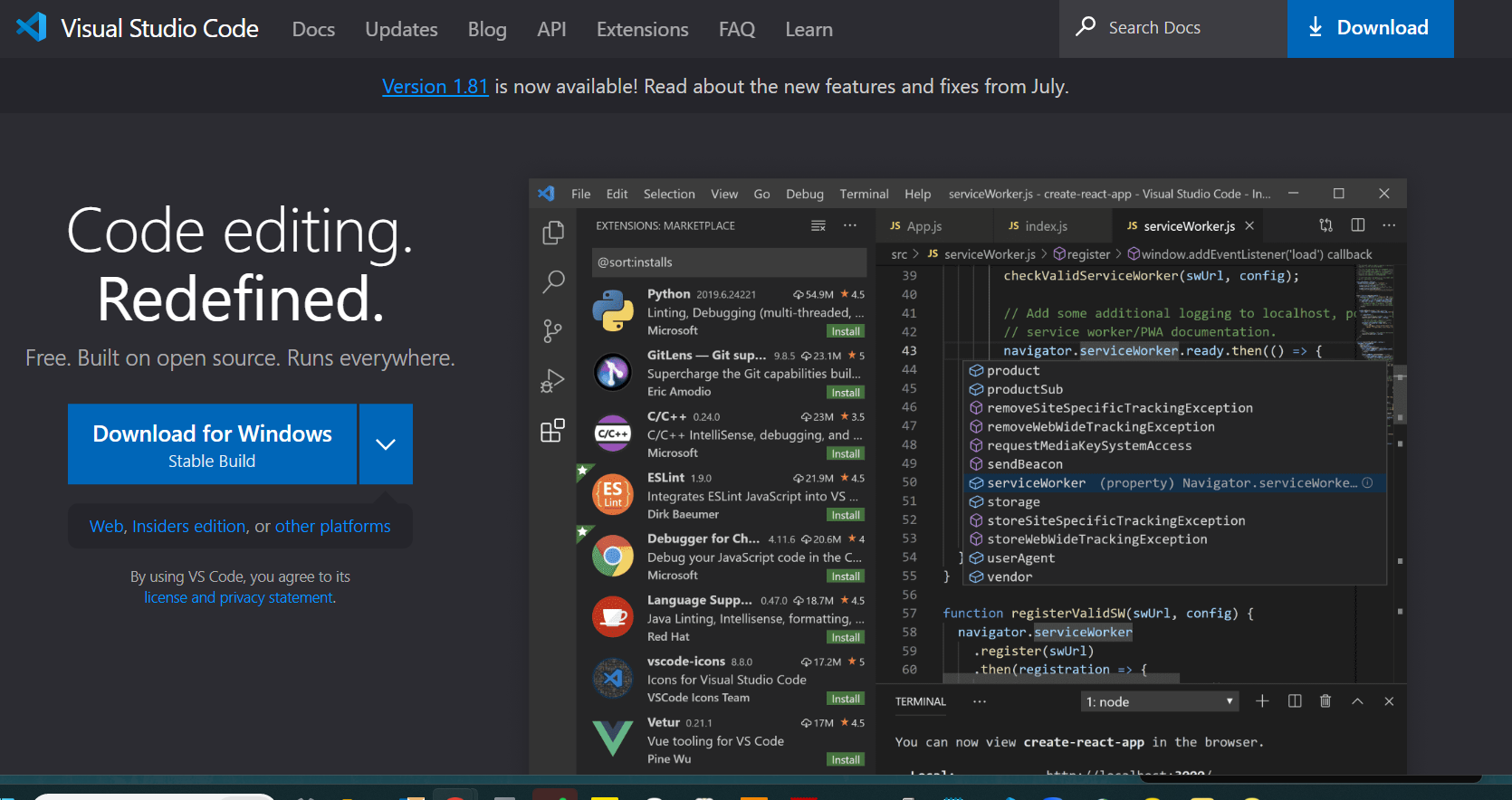Maximize terminal panel with up chevron
The image size is (1512, 800).
(x=1357, y=701)
